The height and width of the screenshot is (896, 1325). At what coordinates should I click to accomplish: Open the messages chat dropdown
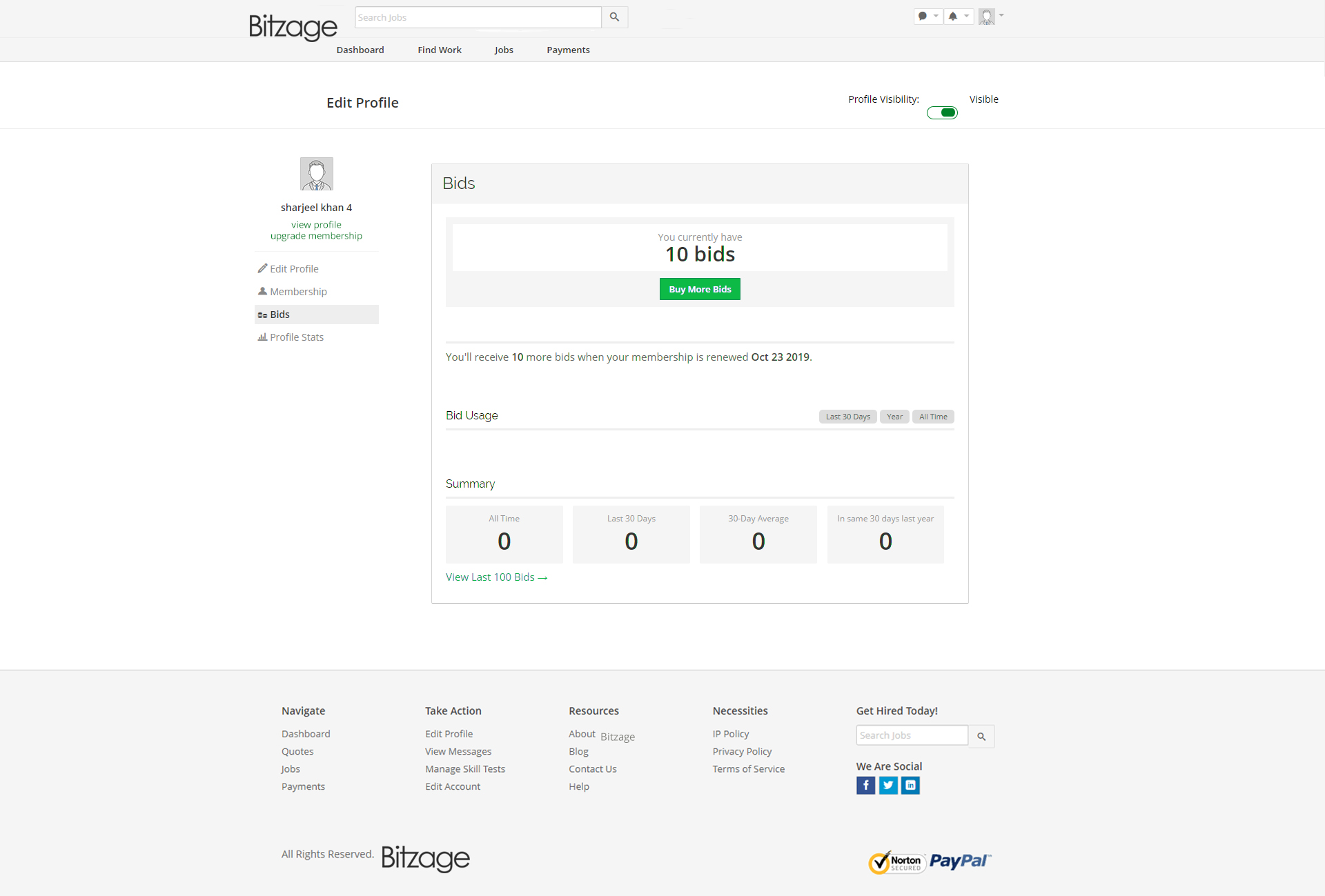927,16
